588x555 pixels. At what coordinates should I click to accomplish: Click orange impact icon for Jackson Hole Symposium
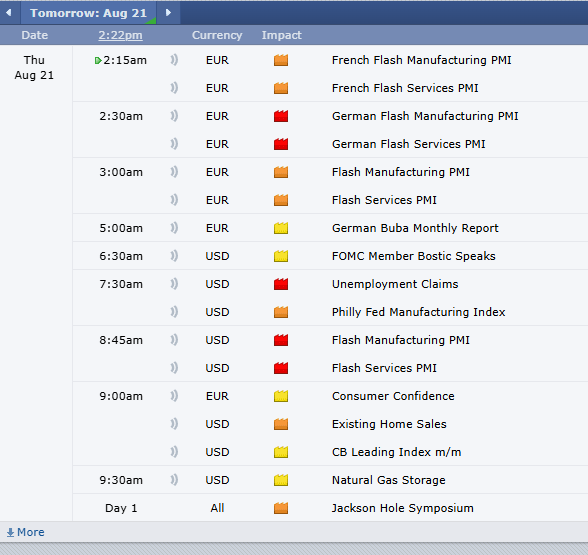(281, 508)
